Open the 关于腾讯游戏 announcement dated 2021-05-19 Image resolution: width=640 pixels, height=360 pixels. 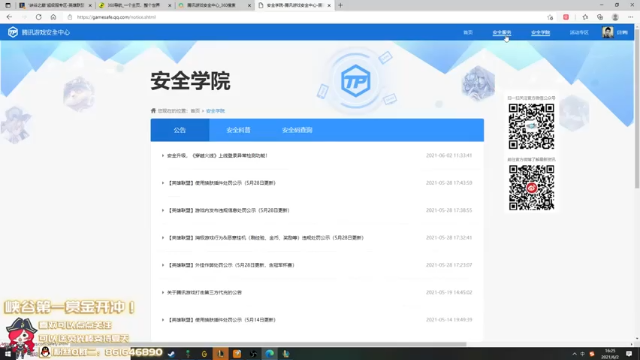click(x=204, y=292)
